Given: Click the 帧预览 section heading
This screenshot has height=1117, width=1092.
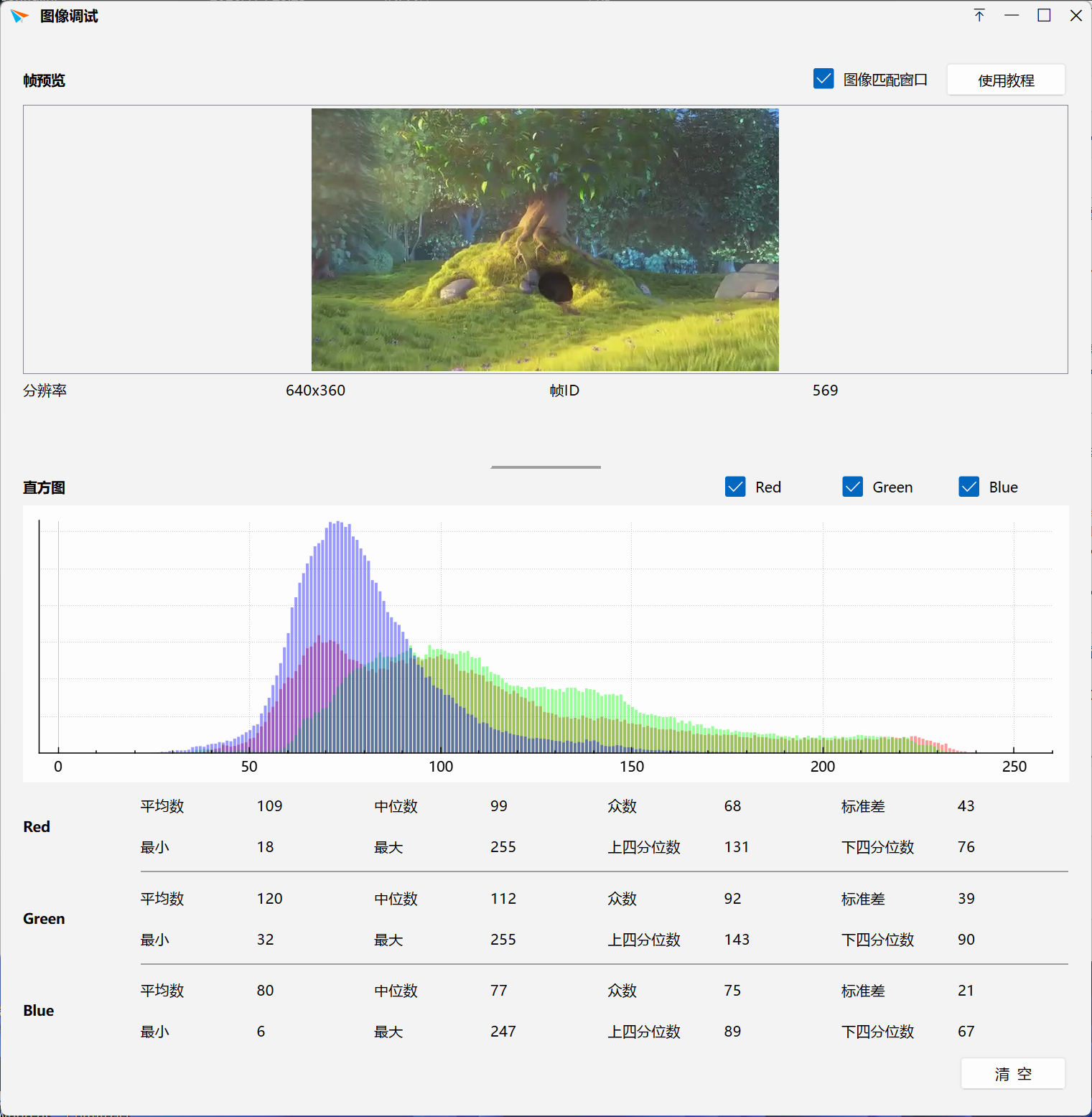Looking at the screenshot, I should point(44,80).
